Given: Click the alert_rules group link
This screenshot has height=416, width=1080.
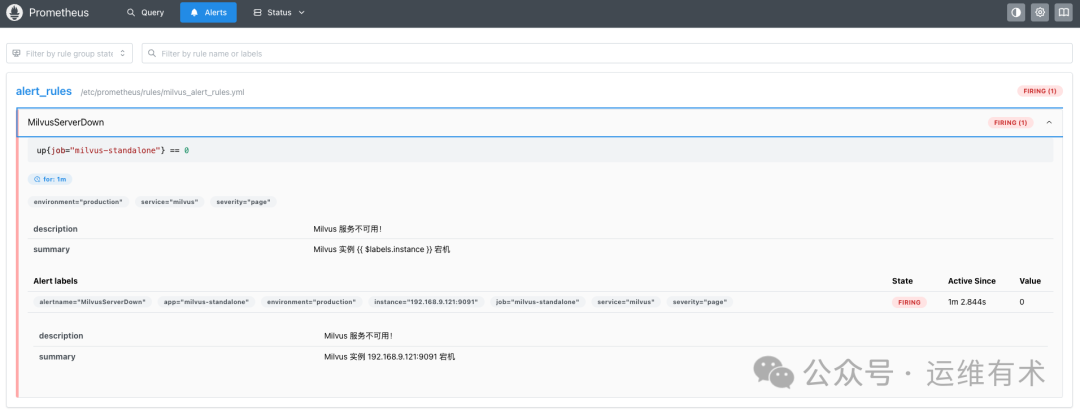Looking at the screenshot, I should tap(44, 91).
